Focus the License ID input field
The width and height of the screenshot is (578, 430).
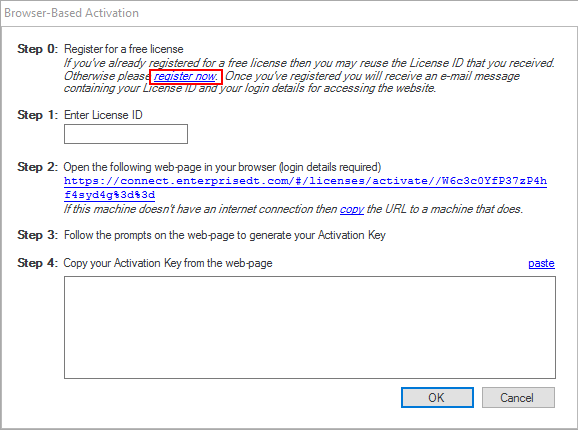126,134
